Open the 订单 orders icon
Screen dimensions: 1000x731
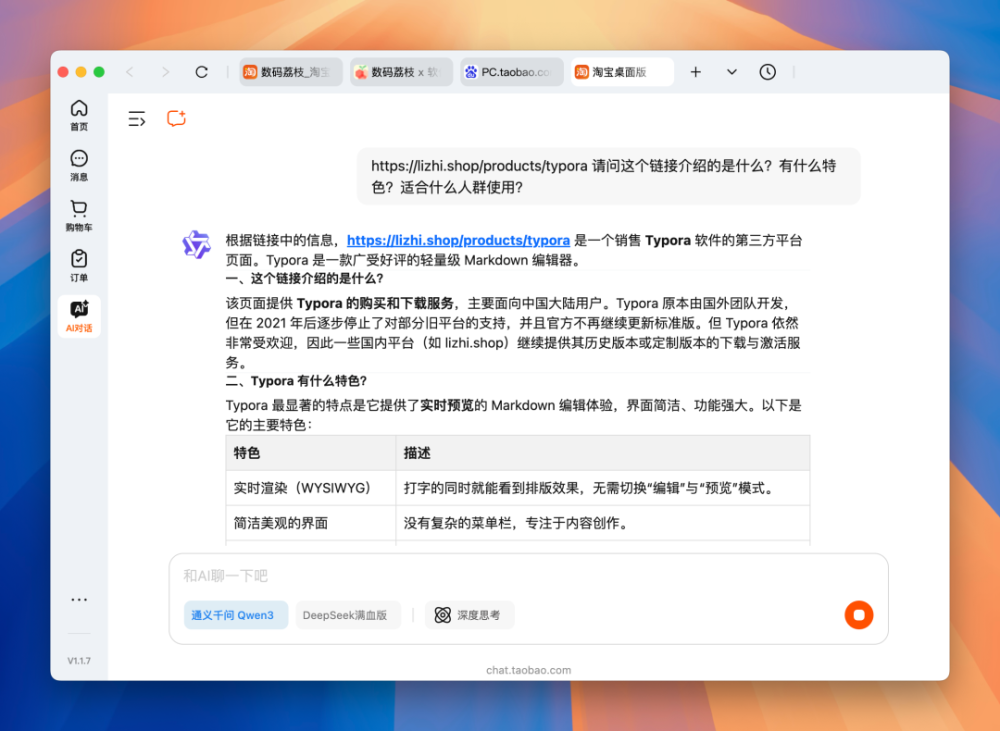click(79, 266)
